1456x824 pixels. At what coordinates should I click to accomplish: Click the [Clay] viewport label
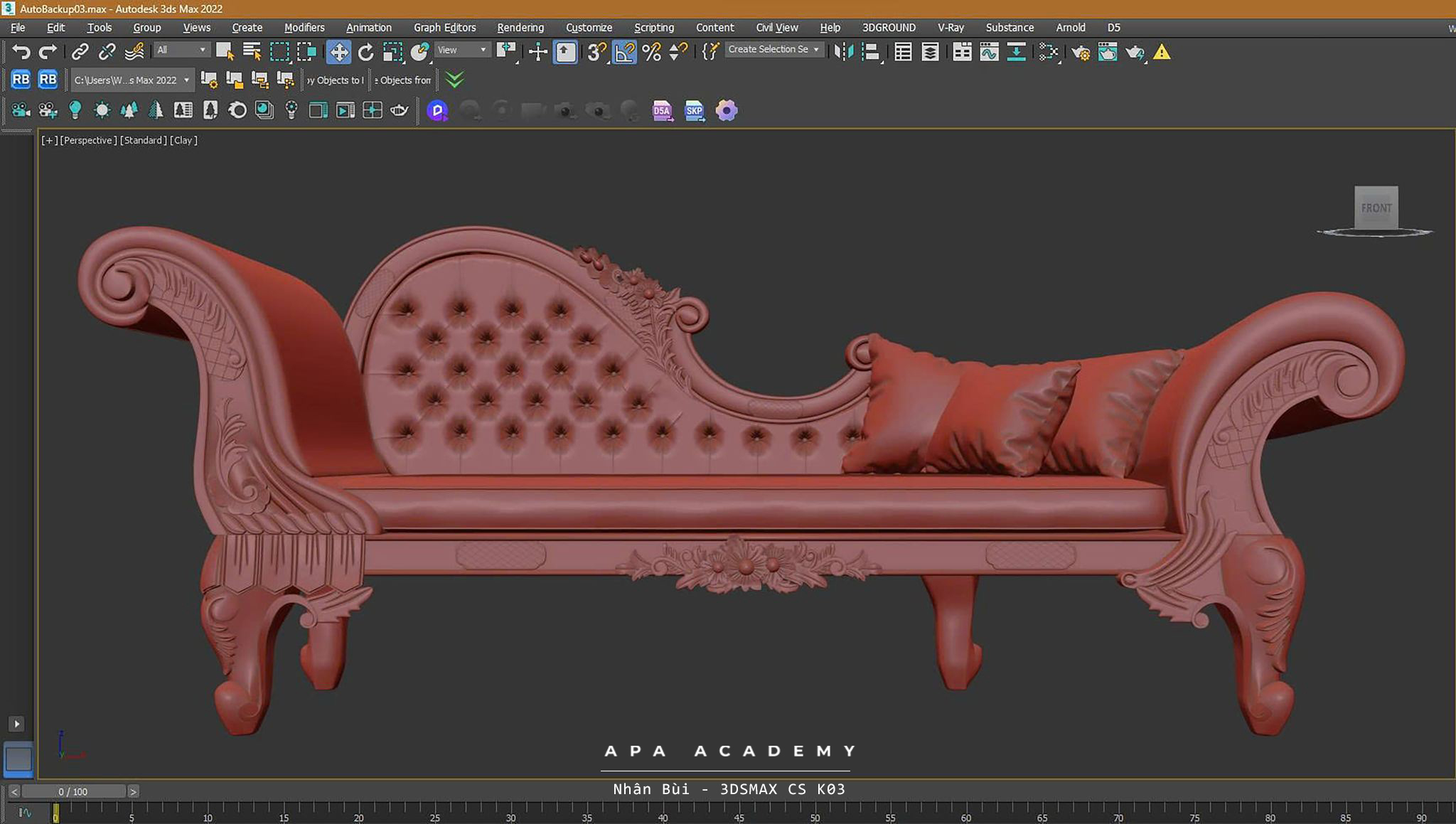183,140
